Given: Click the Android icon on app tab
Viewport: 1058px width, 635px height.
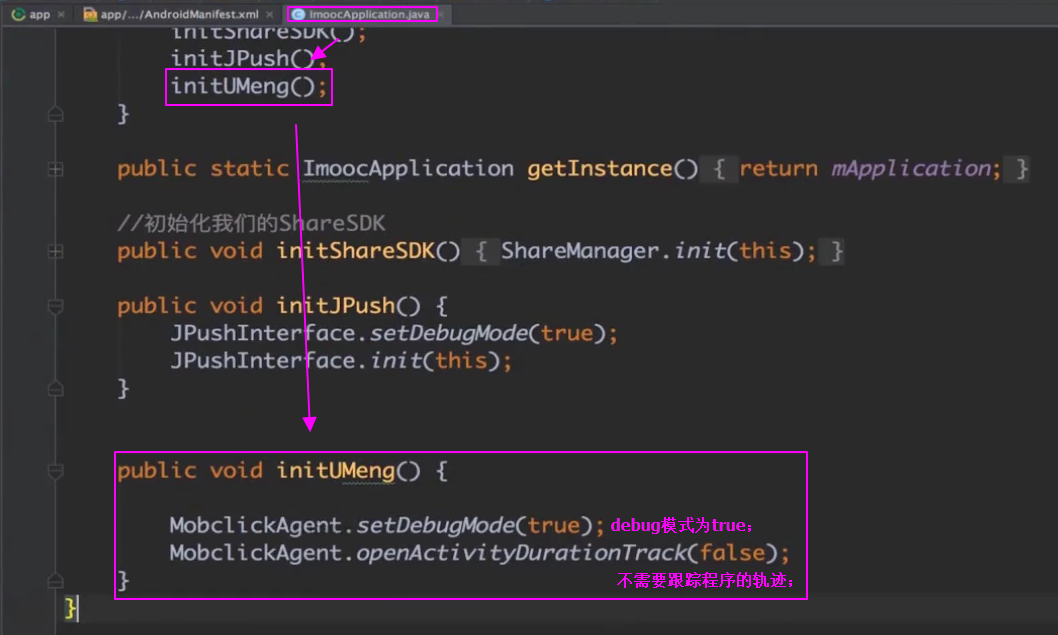Looking at the screenshot, I should pos(18,14).
